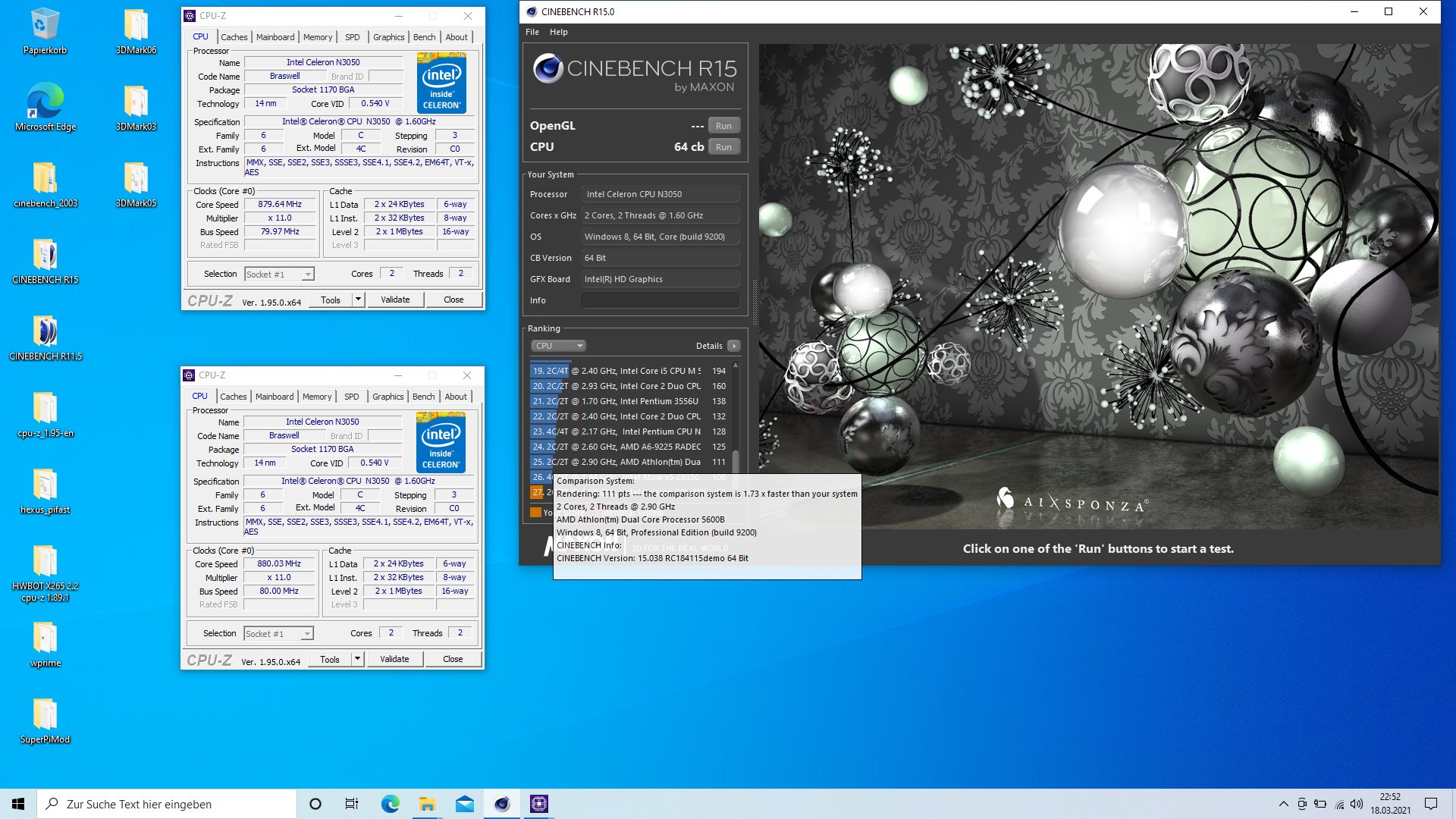Select ranking entry 21 Intel Pentium 3556U
1456x819 pixels.
629,401
